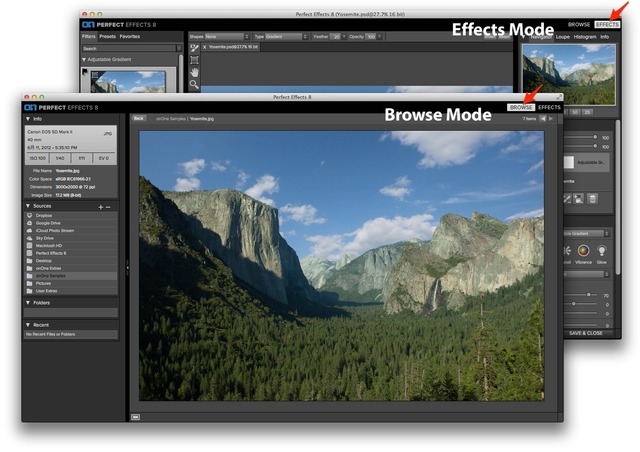Click the view mode icon at Browse bottom bar
640x452 pixels.
click(x=136, y=417)
